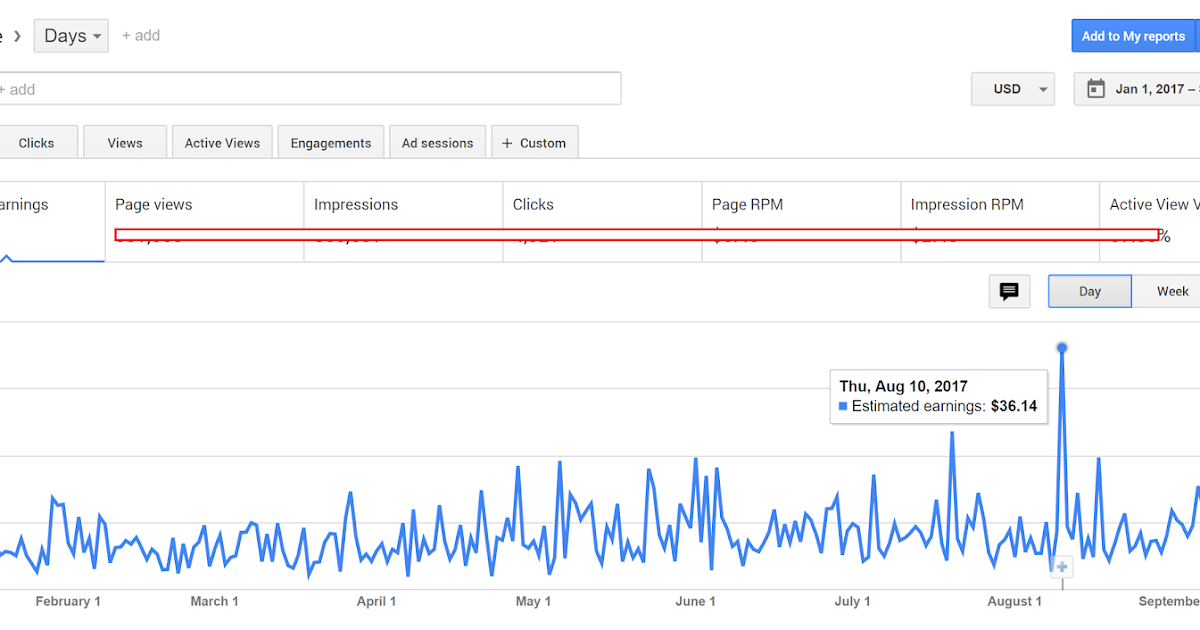This screenshot has height=630, width=1200.
Task: Select the Impression RPM metric column
Action: click(1000, 222)
